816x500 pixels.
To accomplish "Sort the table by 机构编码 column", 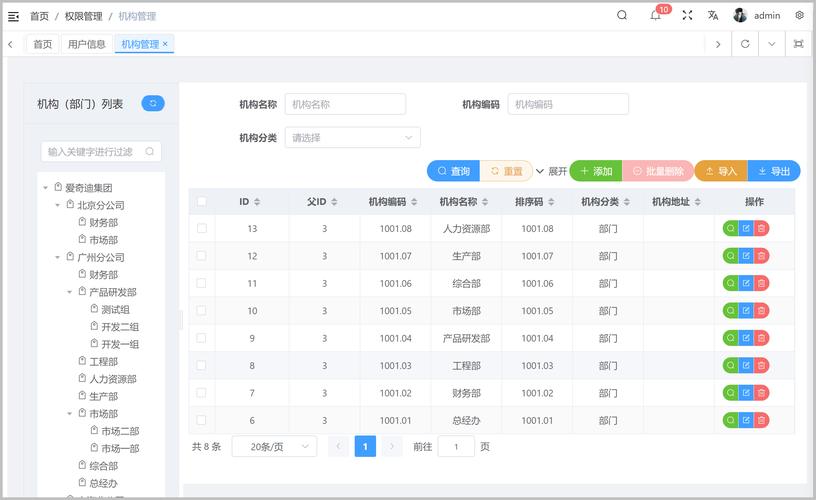I will [x=414, y=202].
